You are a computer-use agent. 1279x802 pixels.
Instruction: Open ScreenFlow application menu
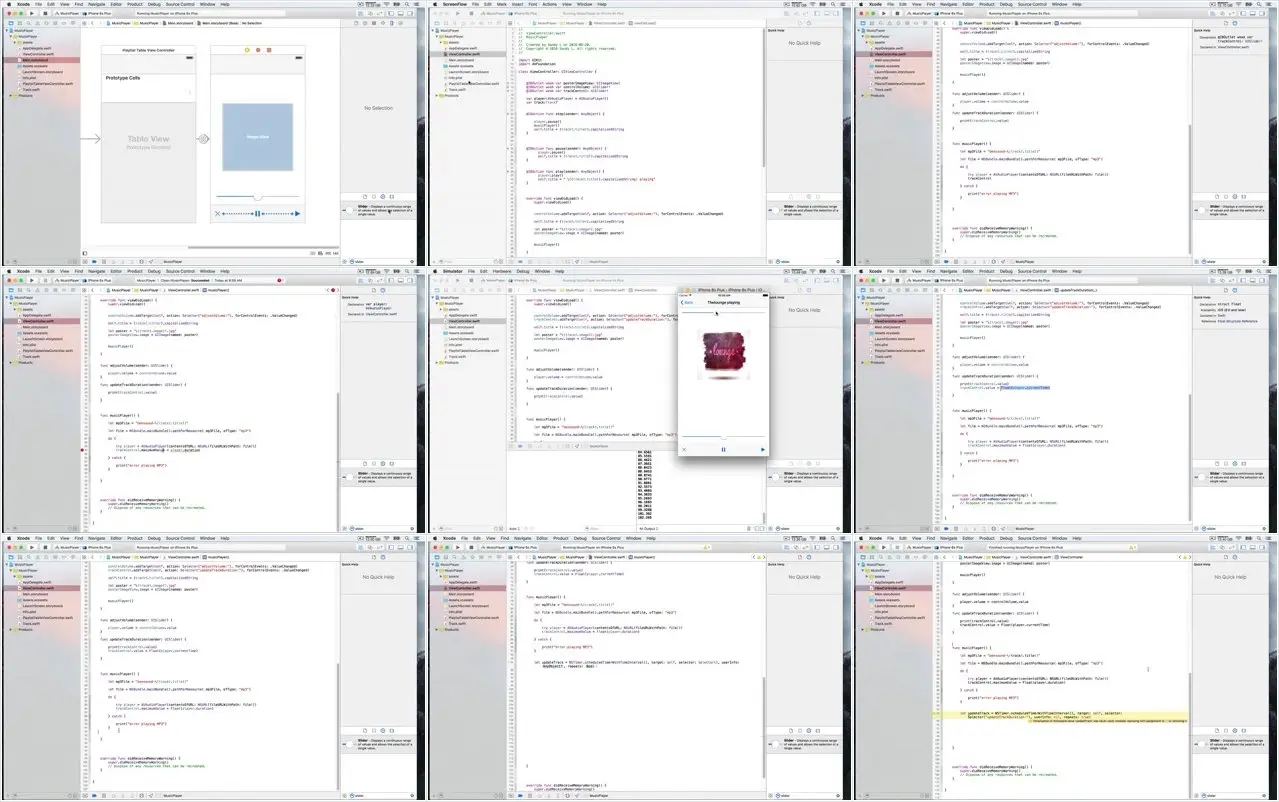point(454,4)
